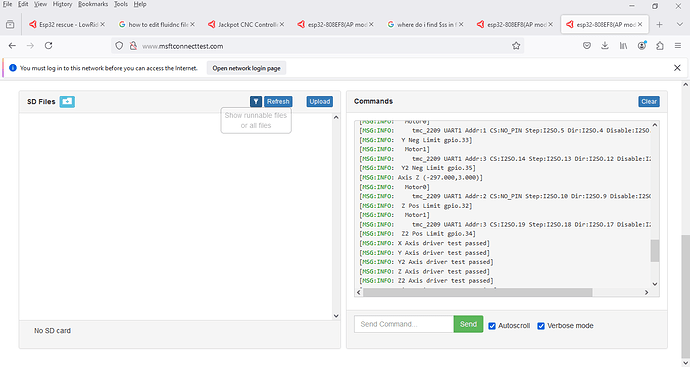Viewport: 690px width, 367px height.
Task: Open the Help menu
Action: pos(140,4)
